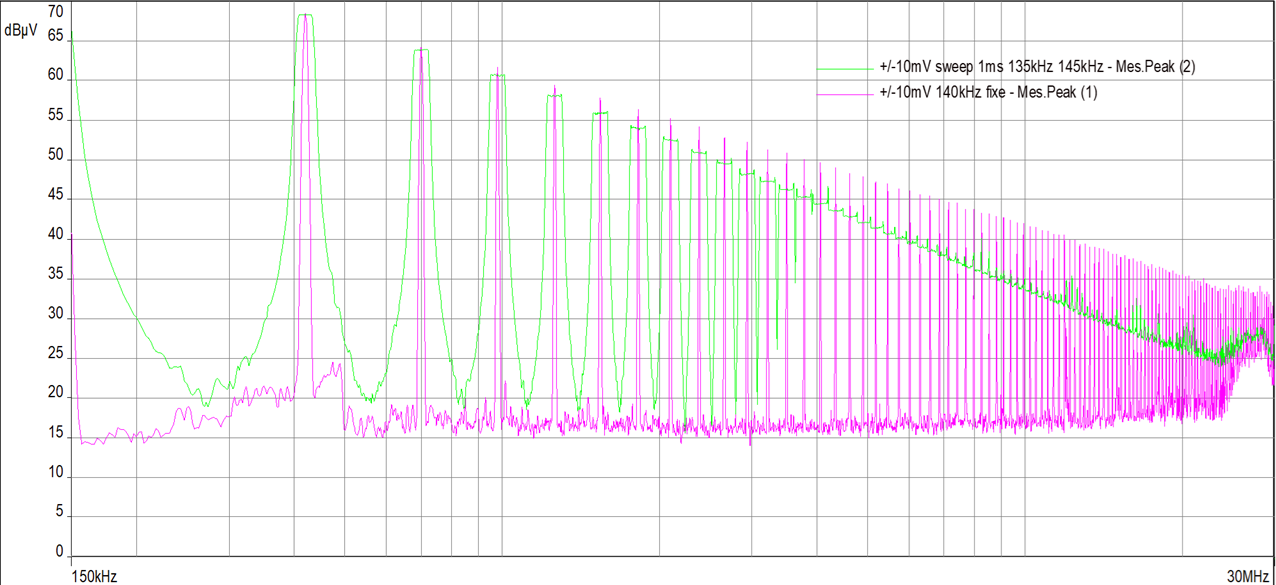Screen dimensions: 1276x585
Task: Click the 60 value on the y-axis
Action: tap(56, 77)
